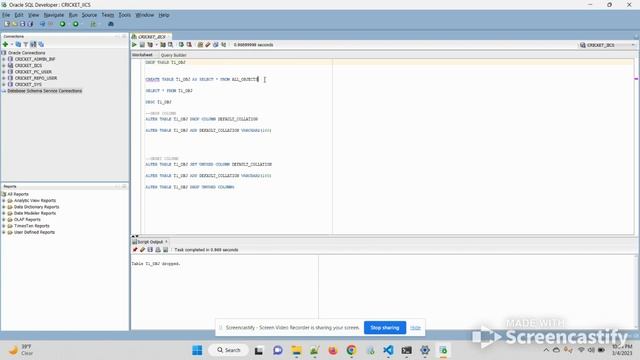Open the Source menu

pos(89,15)
